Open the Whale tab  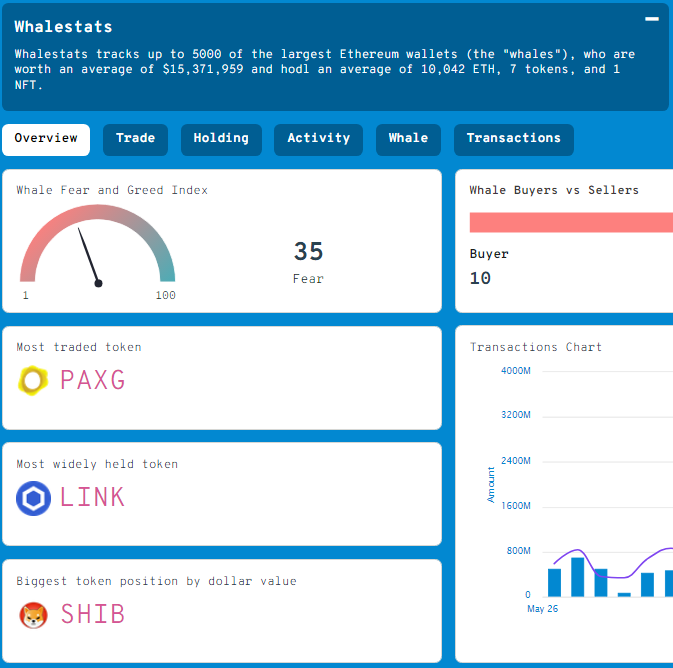[408, 140]
